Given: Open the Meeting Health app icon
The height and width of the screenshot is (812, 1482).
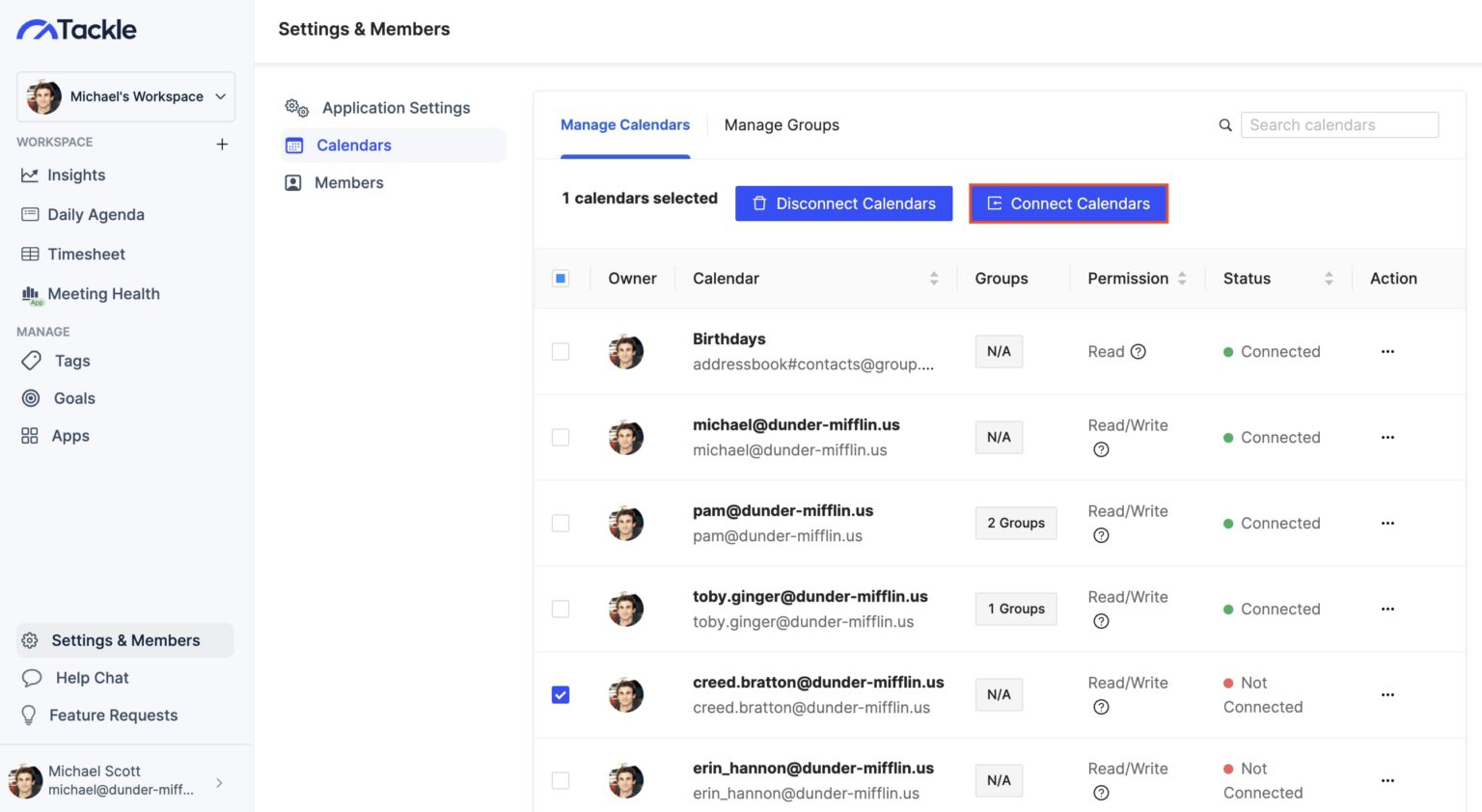Looking at the screenshot, I should (x=30, y=293).
